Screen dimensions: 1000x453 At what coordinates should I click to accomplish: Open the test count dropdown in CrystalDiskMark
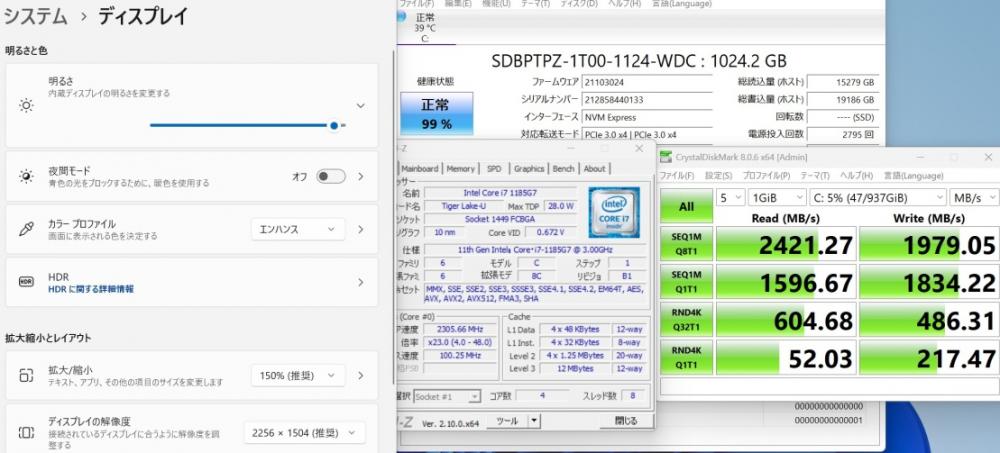tap(730, 198)
